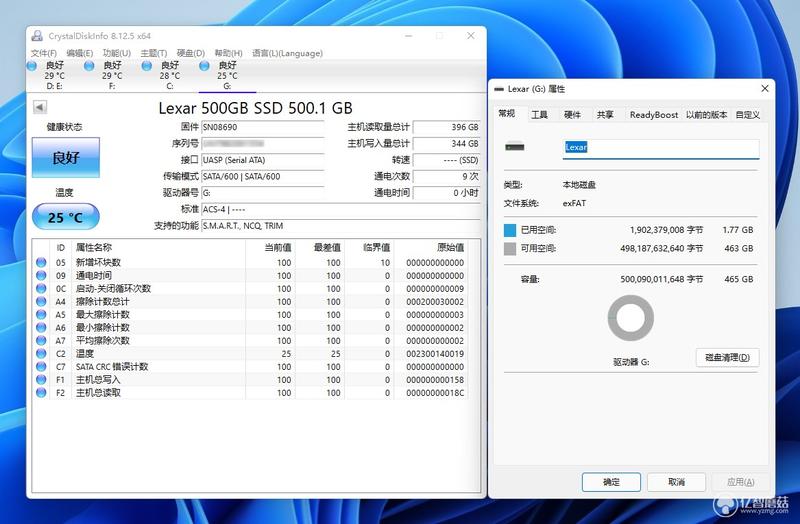Open the 主题(T) menu
Image resolution: width=800 pixels, height=524 pixels.
(154, 53)
